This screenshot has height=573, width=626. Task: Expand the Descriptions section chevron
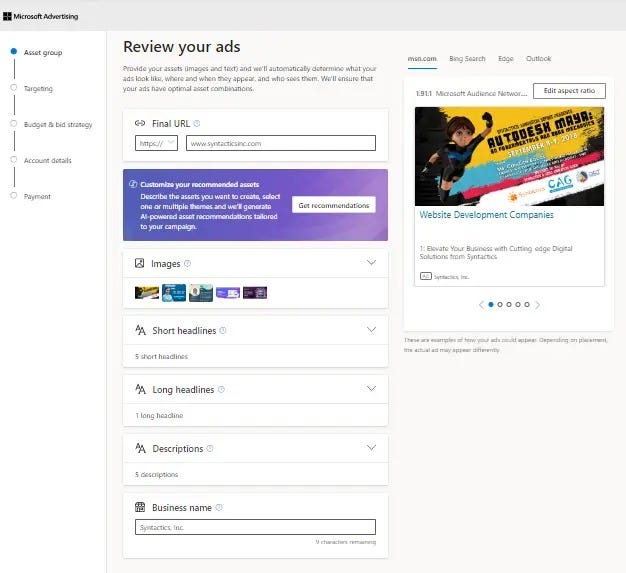[x=371, y=448]
